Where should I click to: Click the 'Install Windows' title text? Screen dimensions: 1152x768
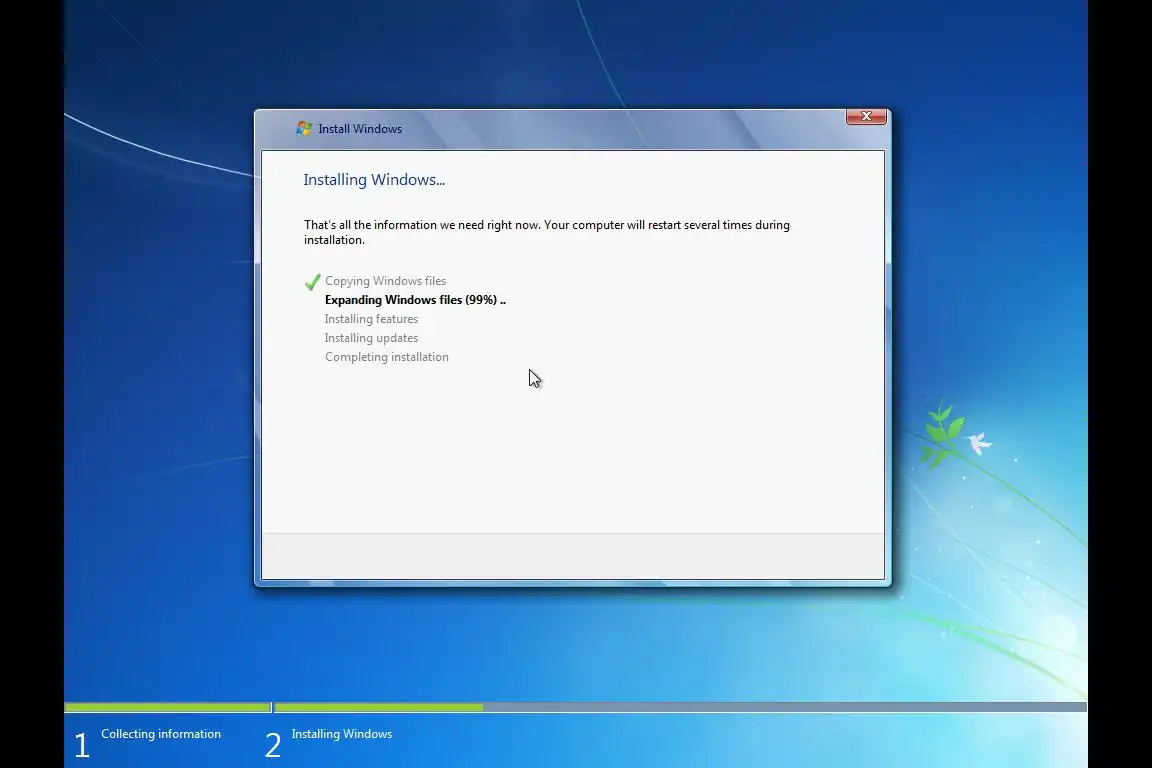point(360,129)
